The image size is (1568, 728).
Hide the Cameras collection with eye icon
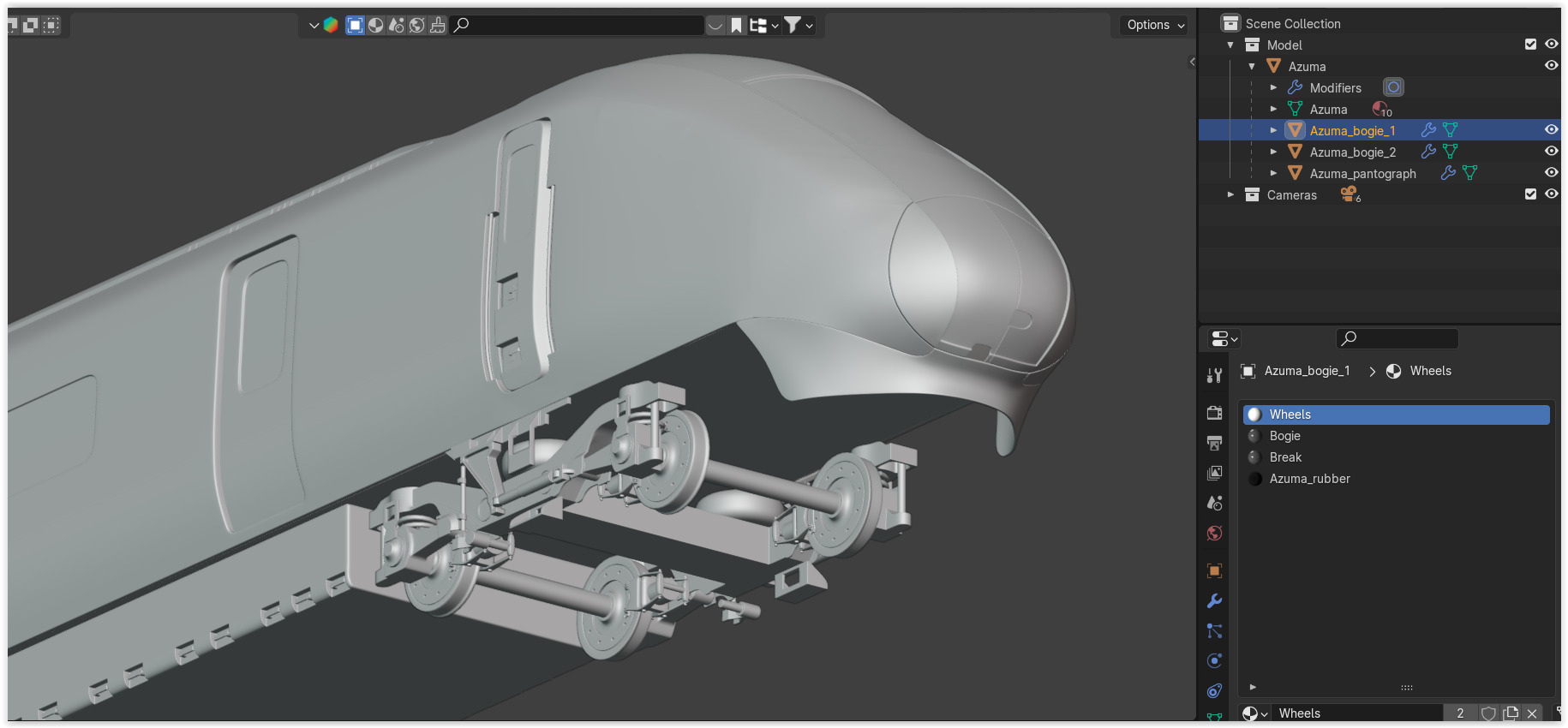(x=1551, y=194)
